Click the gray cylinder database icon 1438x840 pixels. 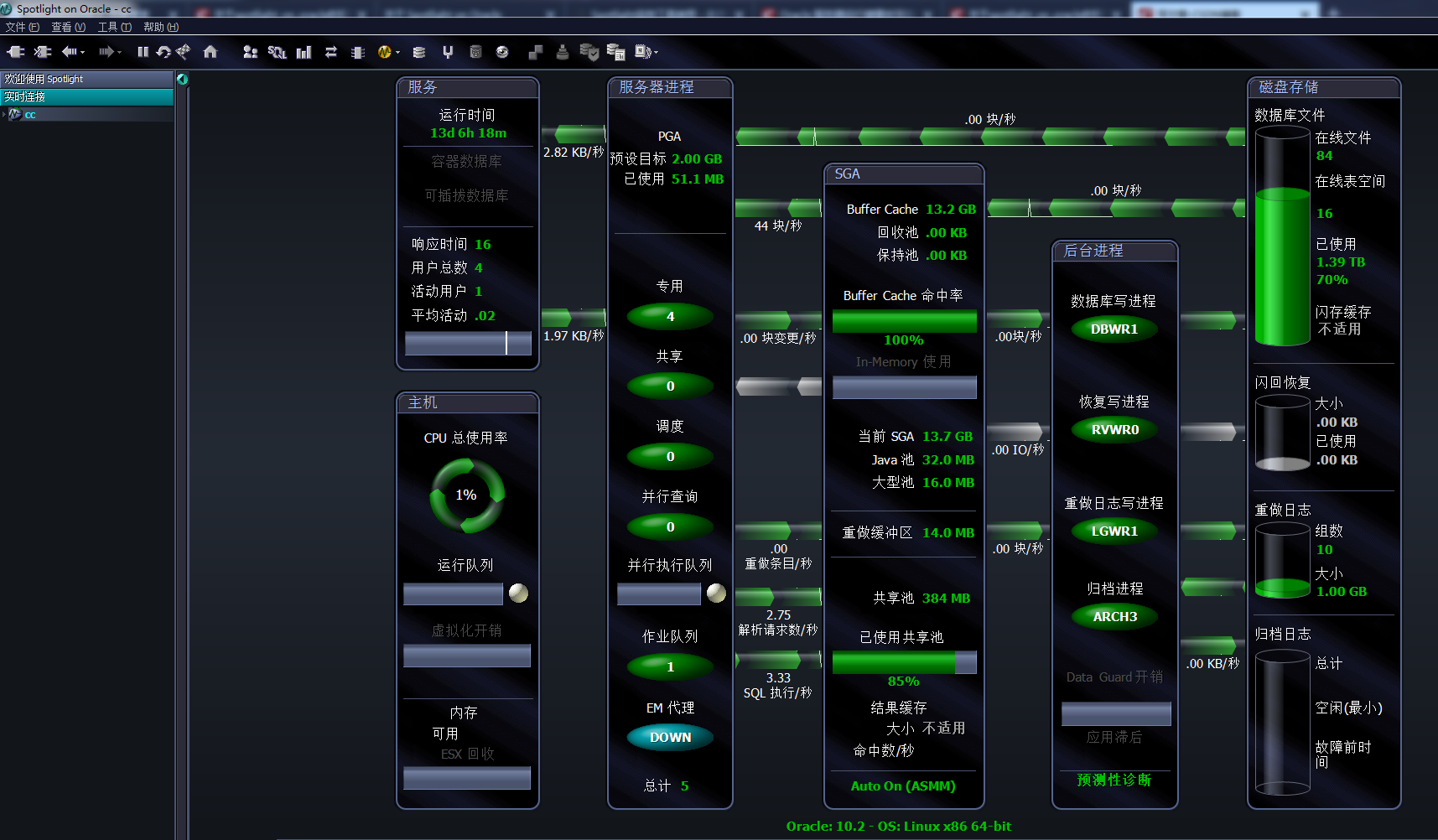click(475, 52)
